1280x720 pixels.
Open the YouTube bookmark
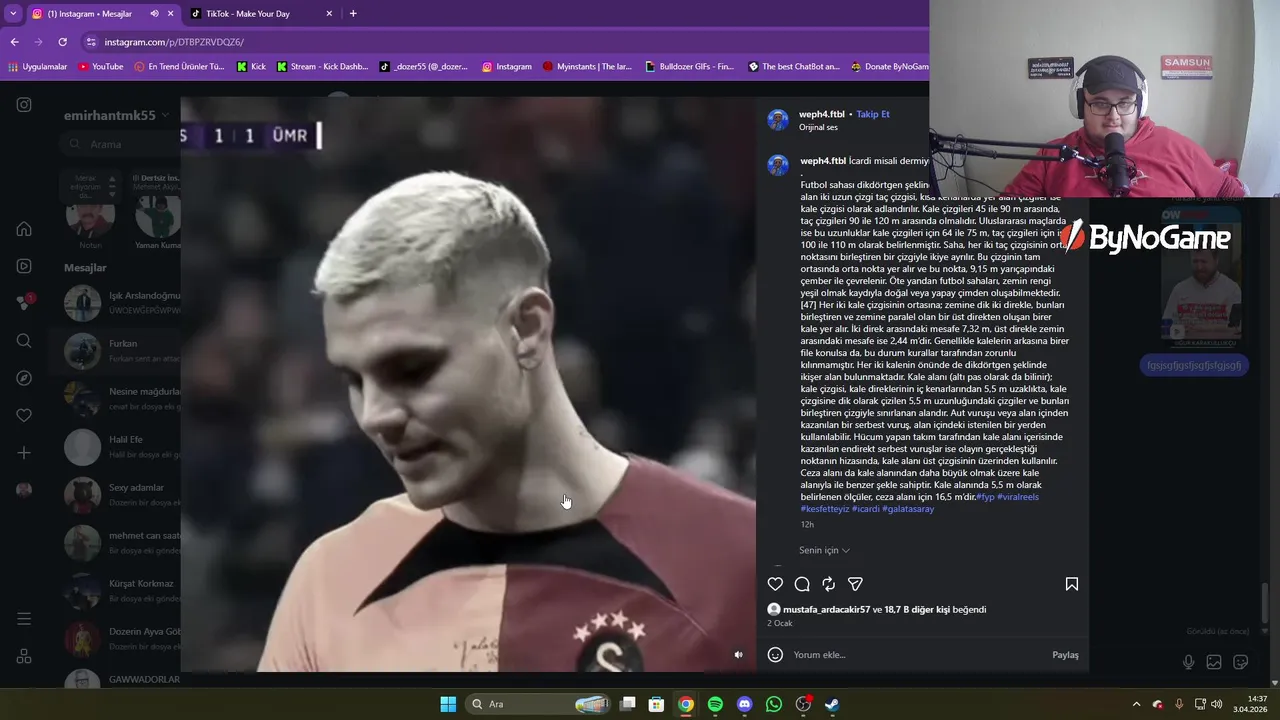coord(100,67)
